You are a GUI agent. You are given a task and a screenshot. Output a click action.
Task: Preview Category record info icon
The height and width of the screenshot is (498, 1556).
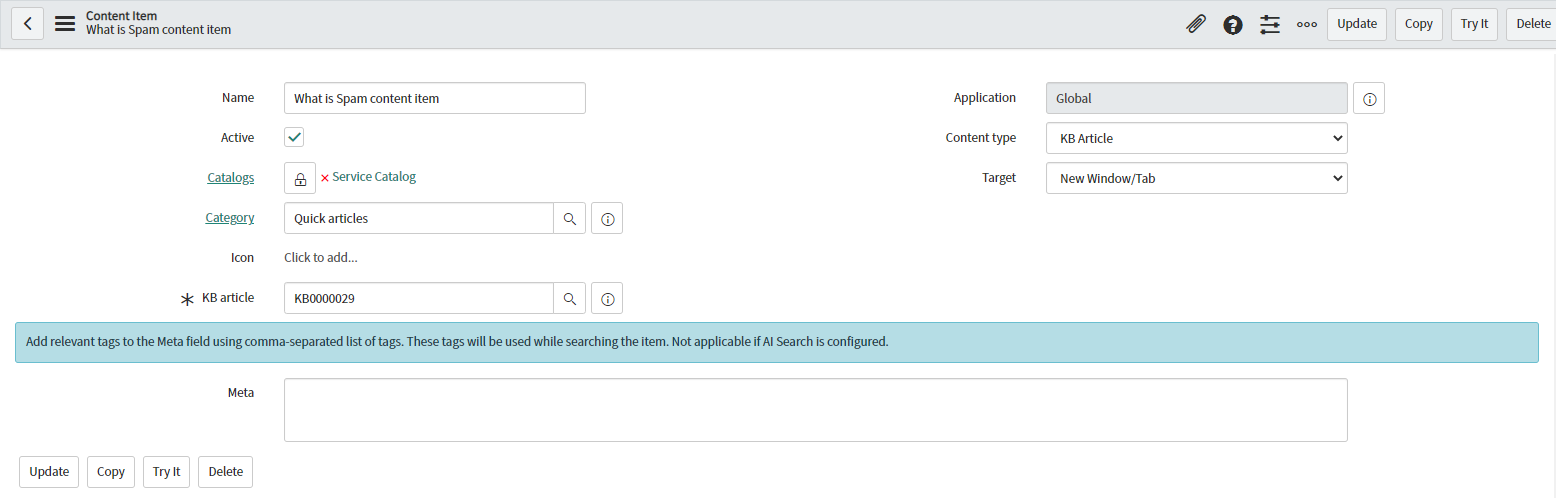click(607, 218)
